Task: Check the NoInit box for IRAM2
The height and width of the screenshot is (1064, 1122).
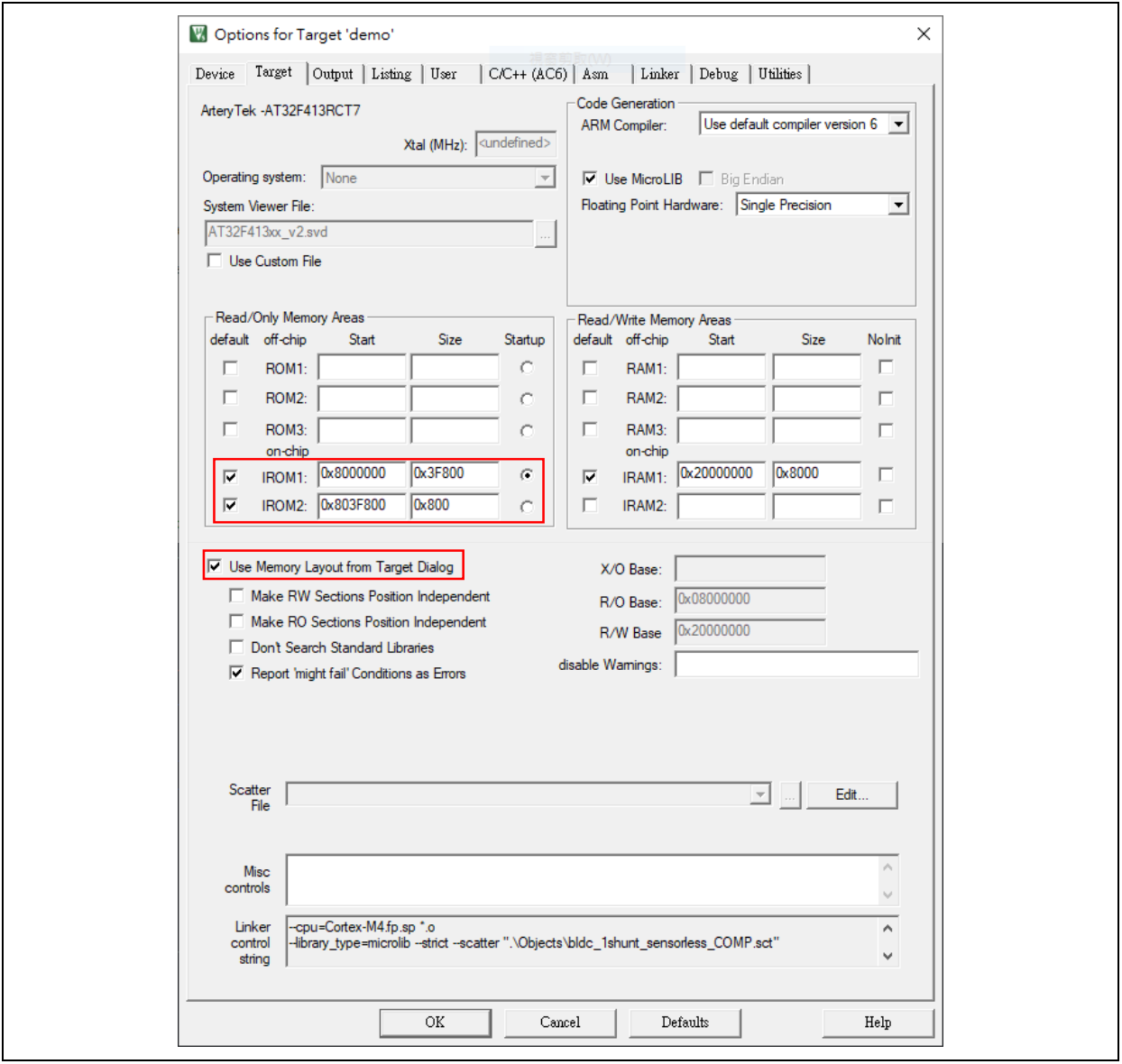Action: coord(886,506)
